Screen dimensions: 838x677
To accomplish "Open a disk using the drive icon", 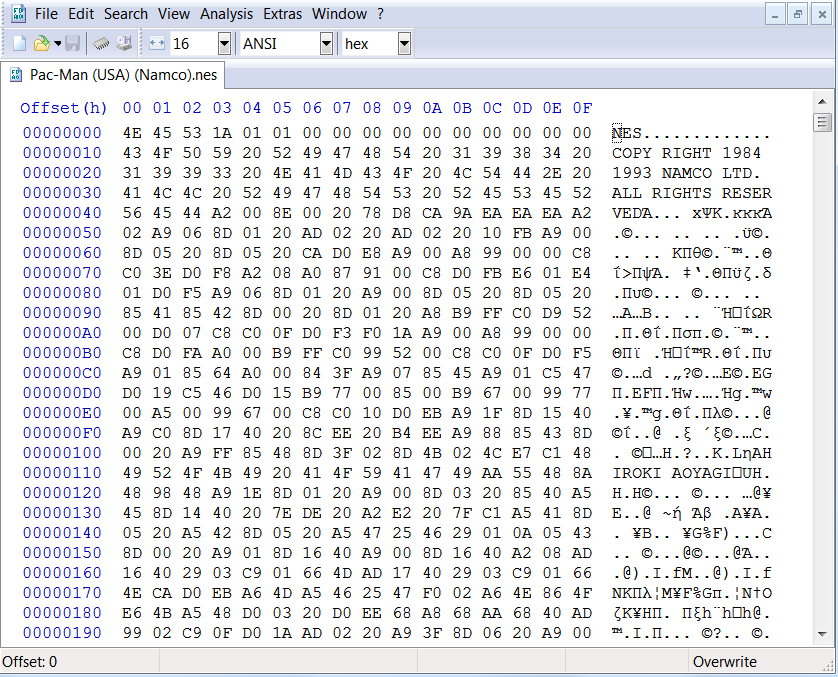I will tap(124, 43).
